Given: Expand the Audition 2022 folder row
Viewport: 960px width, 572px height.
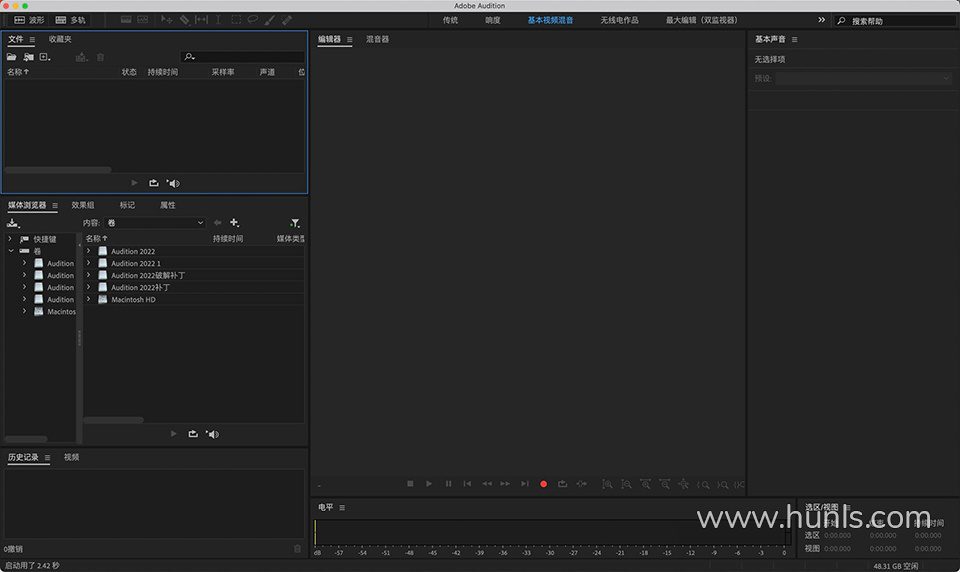Looking at the screenshot, I should [88, 251].
